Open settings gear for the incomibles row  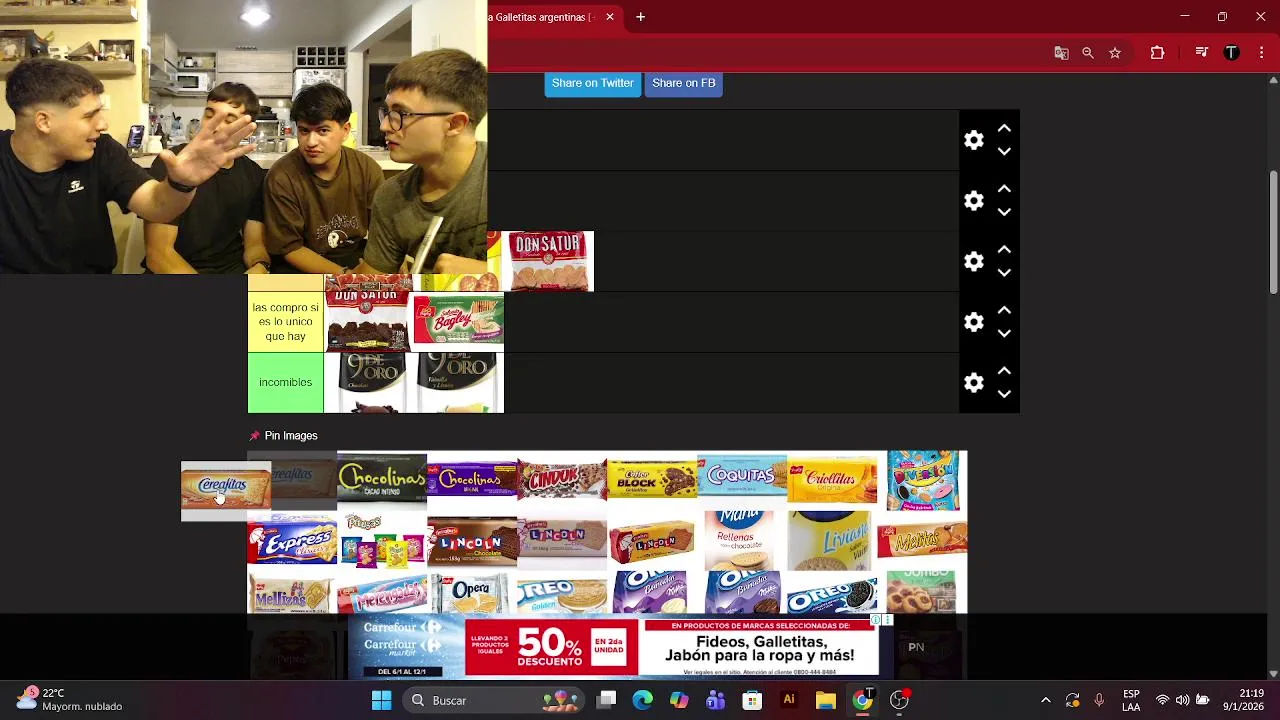974,383
